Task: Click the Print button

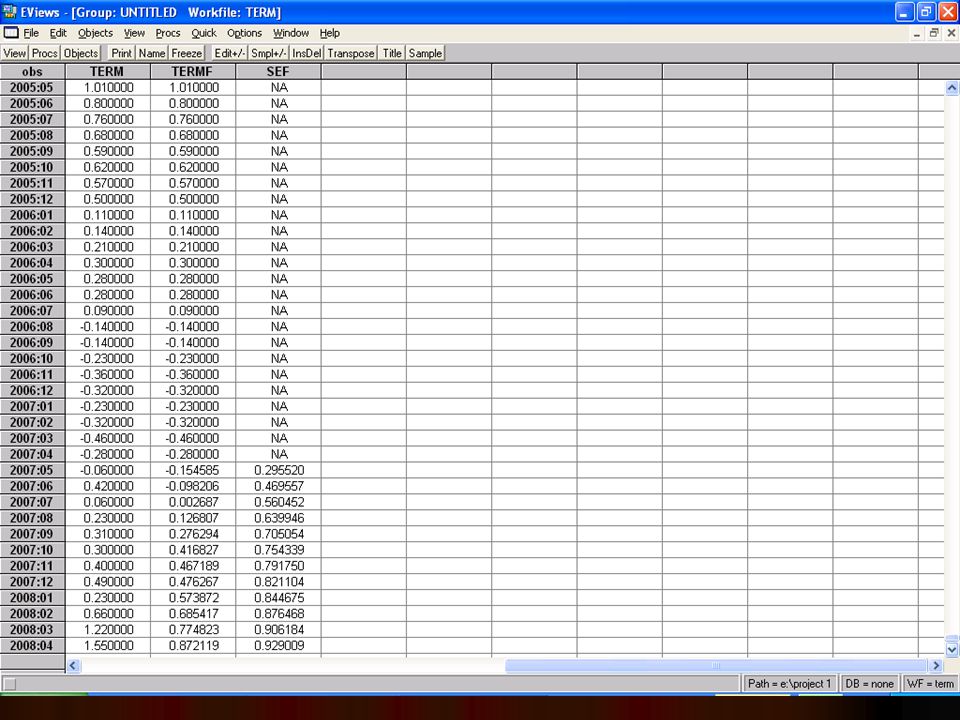Action: tap(122, 53)
